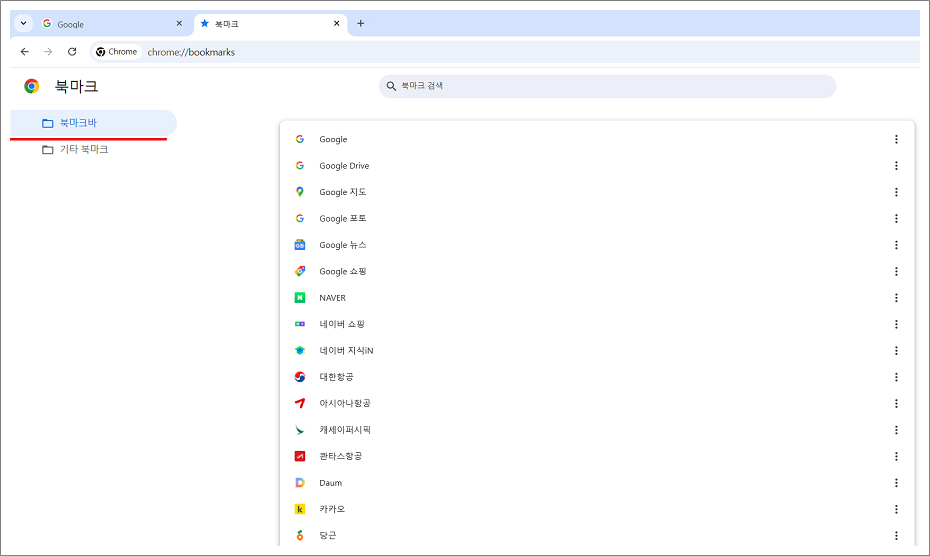The width and height of the screenshot is (930, 556).
Task: Open more options for 당근 bookmark
Action: [x=896, y=535]
